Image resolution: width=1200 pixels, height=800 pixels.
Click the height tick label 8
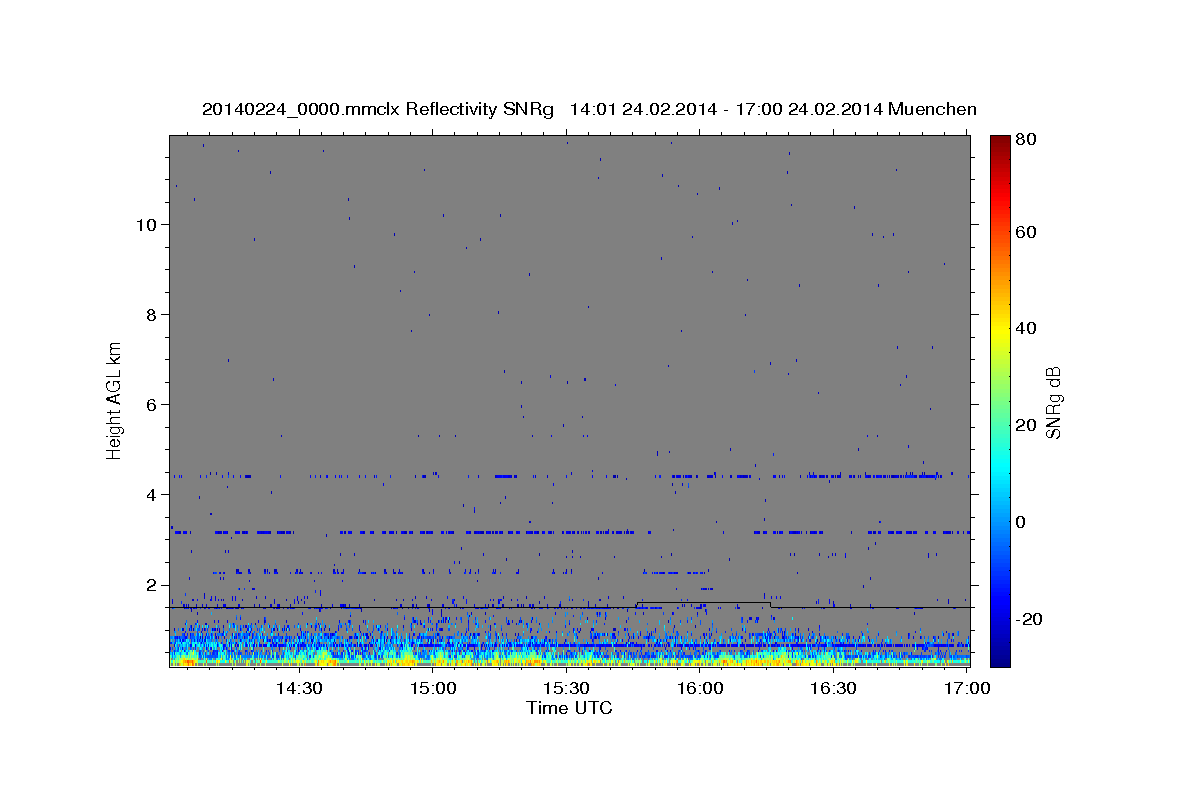(152, 314)
